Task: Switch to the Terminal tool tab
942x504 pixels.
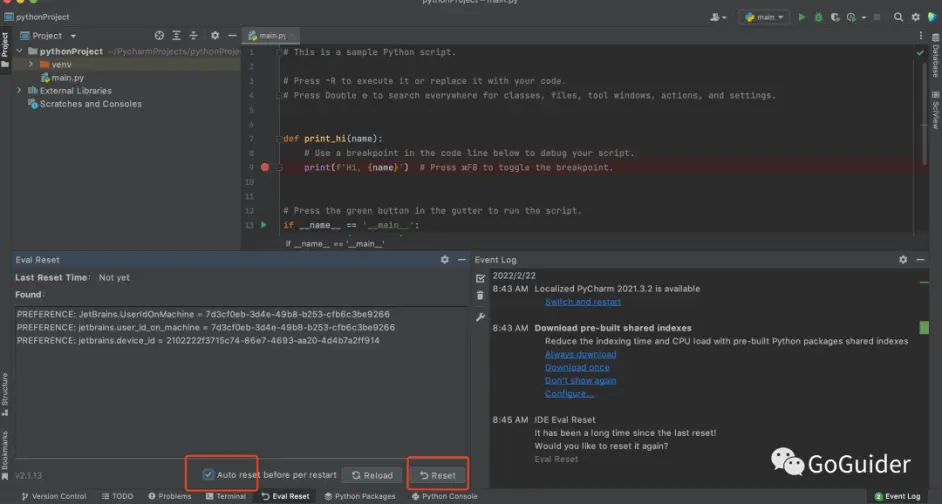Action: click(x=225, y=496)
